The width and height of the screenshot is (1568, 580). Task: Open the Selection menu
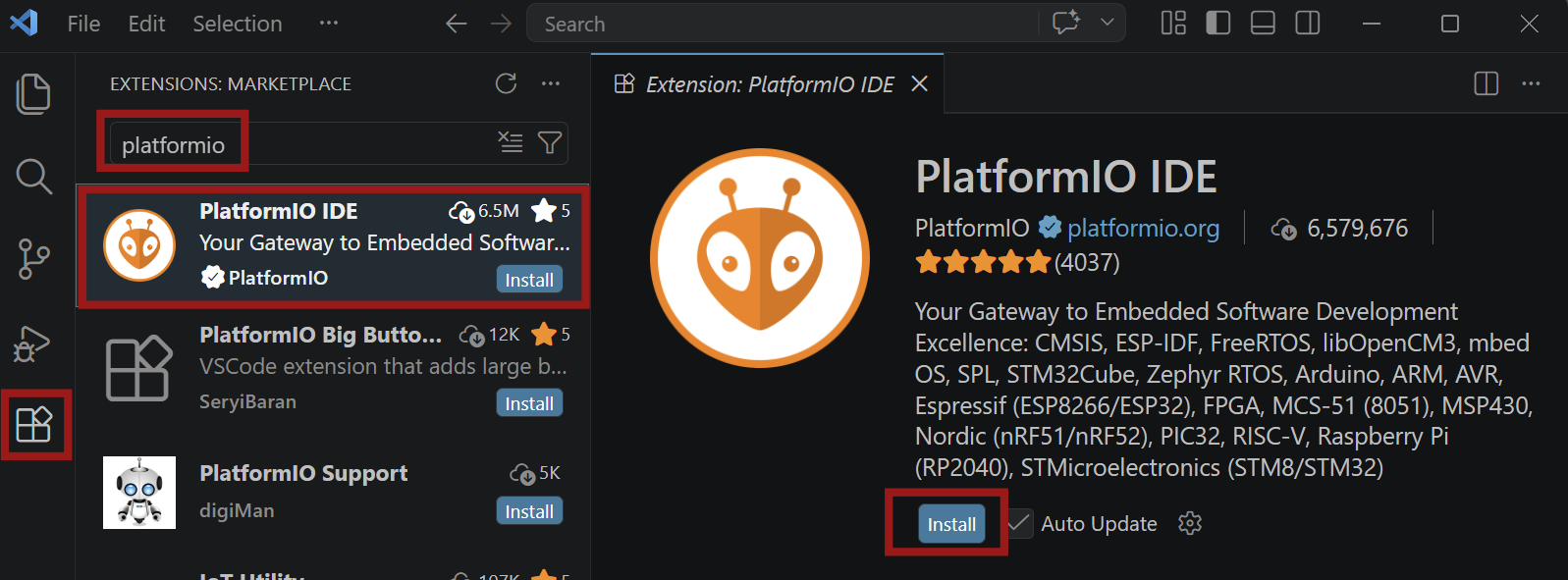tap(237, 24)
